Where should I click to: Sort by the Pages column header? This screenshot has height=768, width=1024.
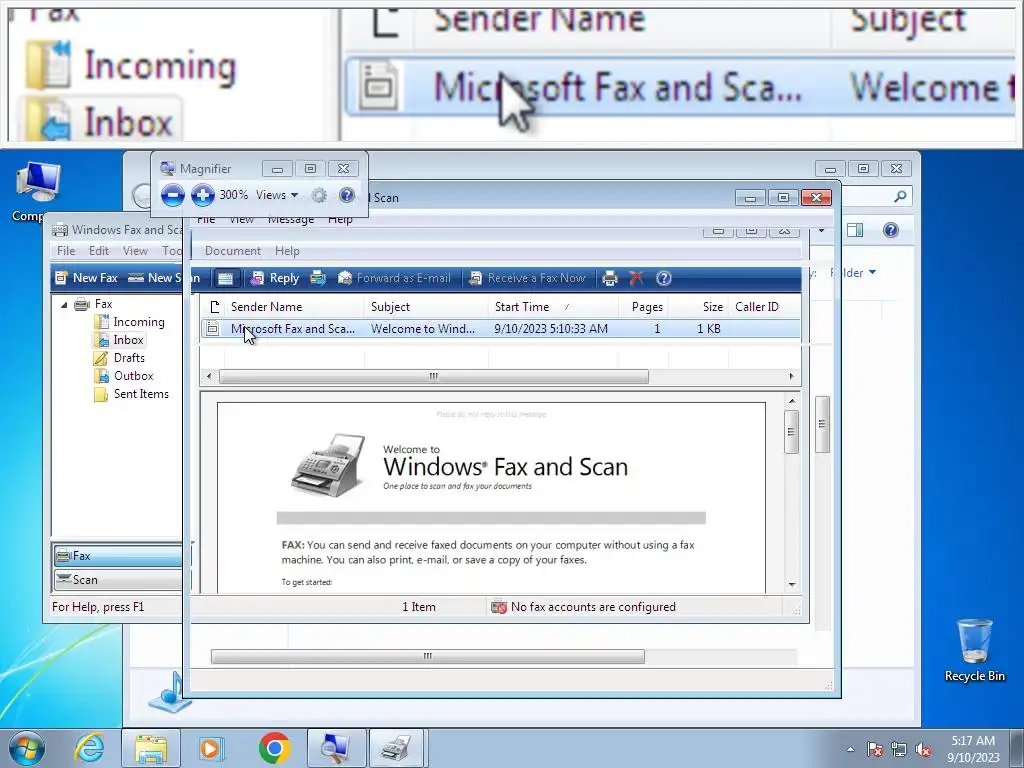coord(643,307)
